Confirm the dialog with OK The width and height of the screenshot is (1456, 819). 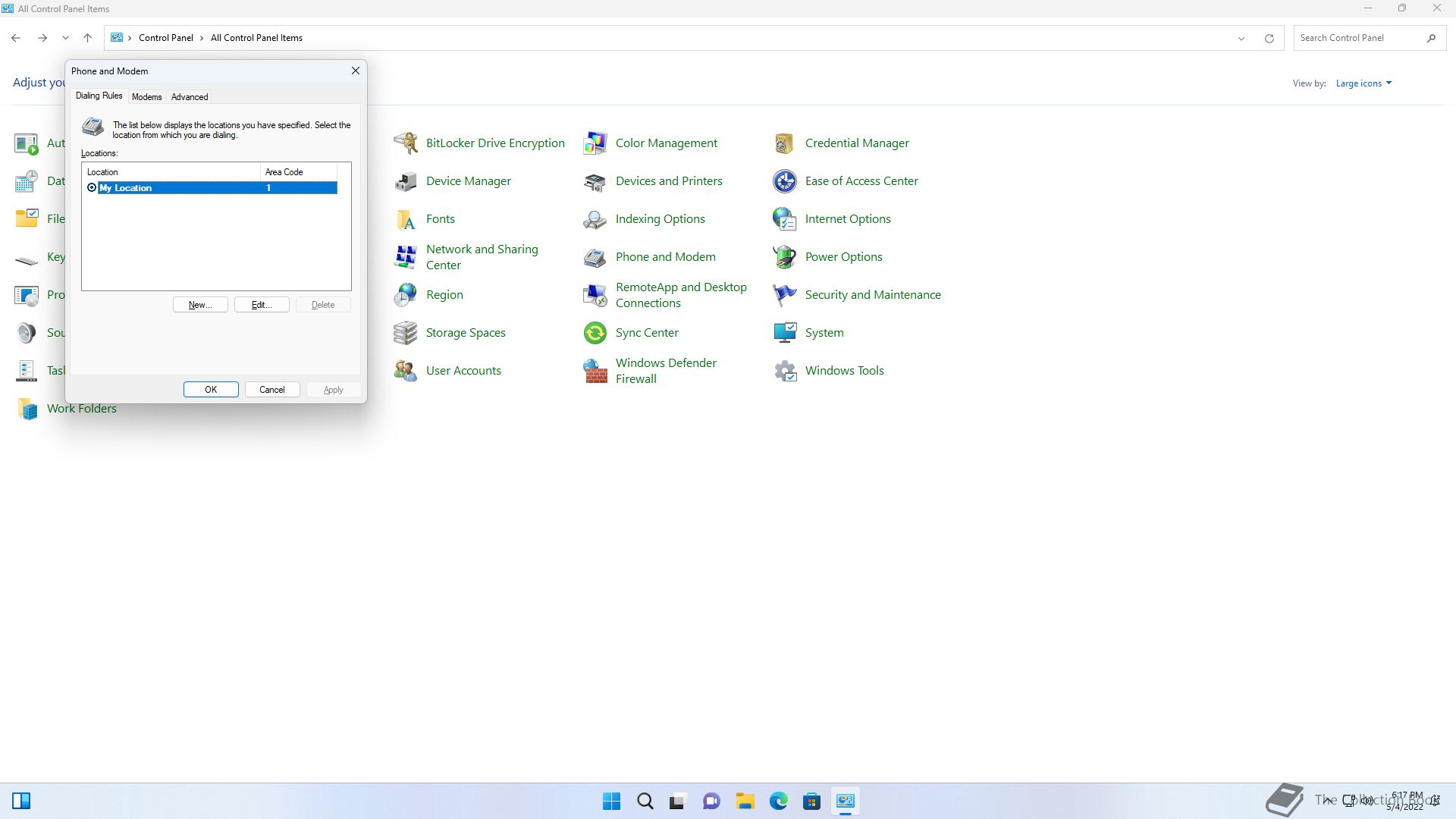coord(211,390)
